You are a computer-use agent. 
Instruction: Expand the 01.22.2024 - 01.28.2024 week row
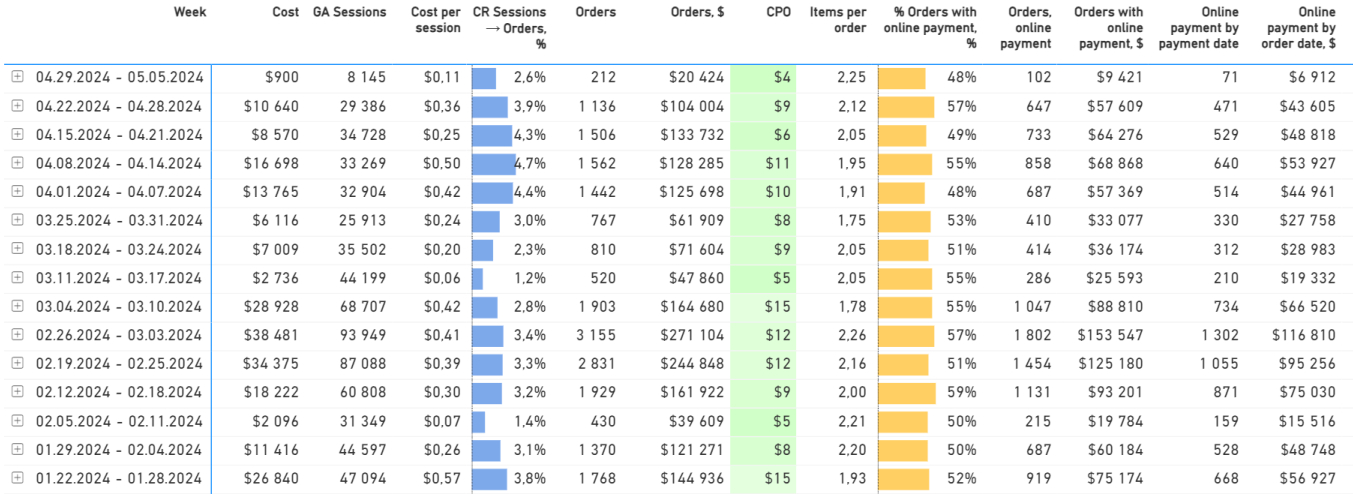point(17,478)
